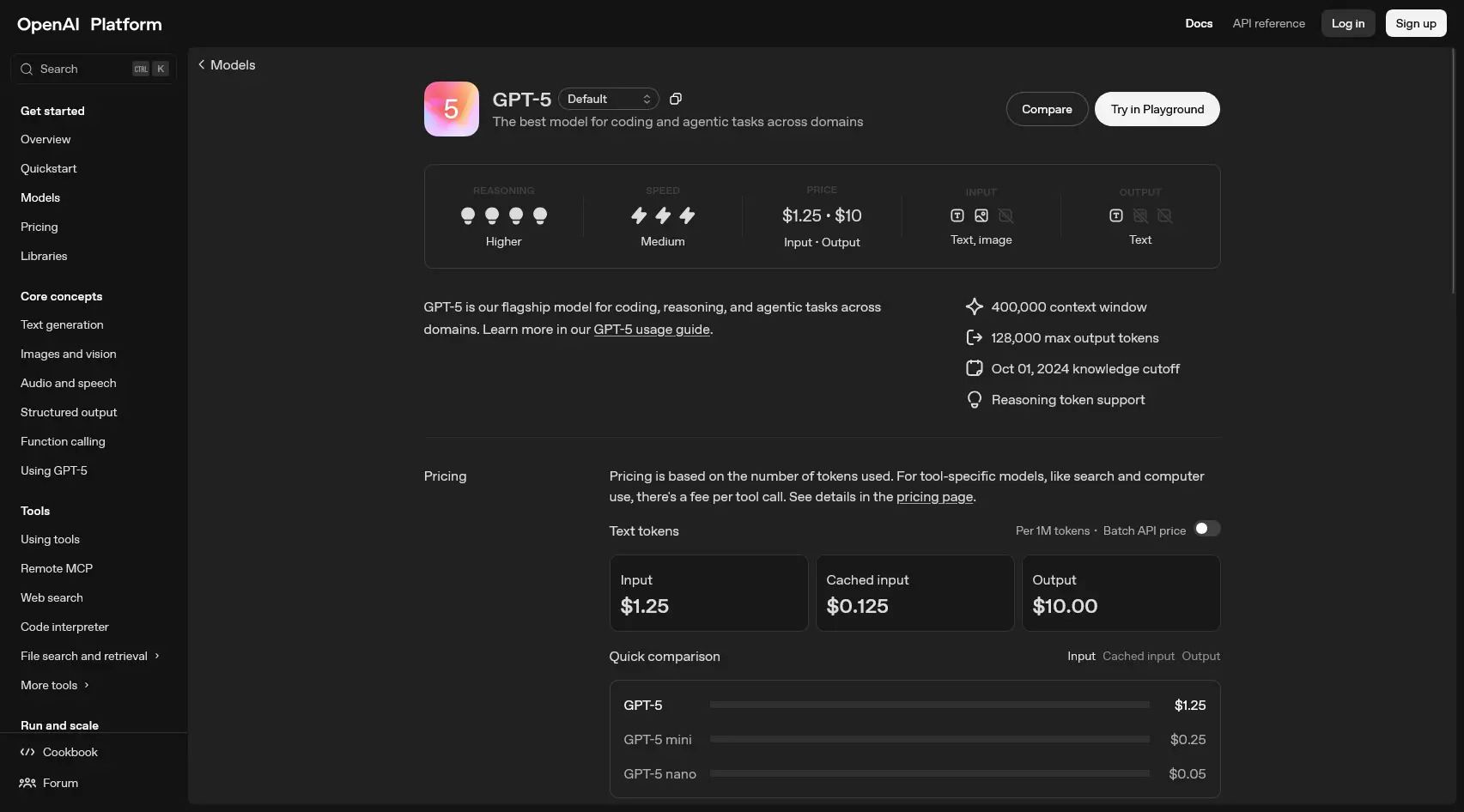Click the Forum people icon in the sidebar
This screenshot has width=1464, height=812.
click(26, 782)
